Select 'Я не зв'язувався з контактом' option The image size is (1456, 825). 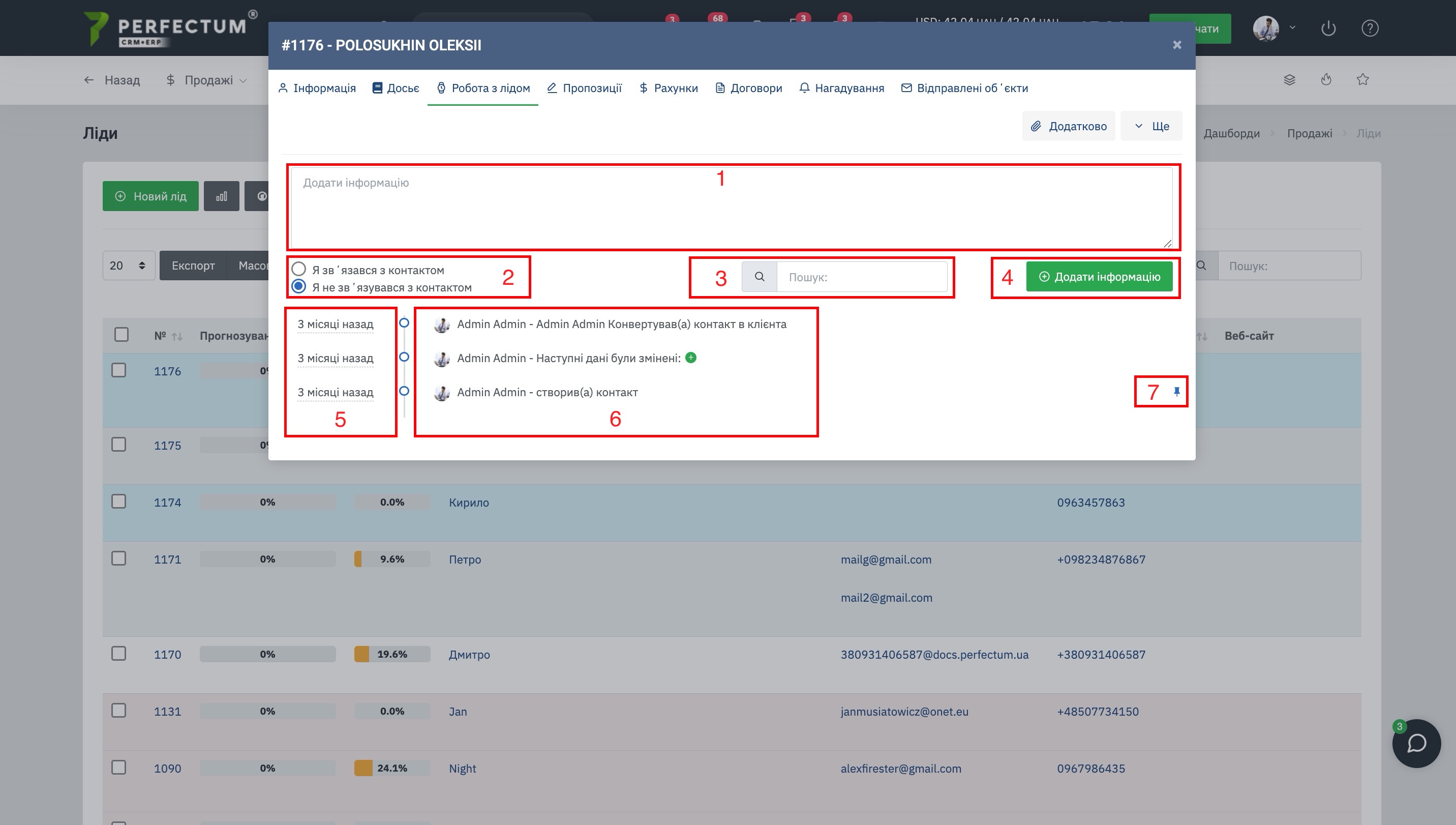click(x=299, y=287)
